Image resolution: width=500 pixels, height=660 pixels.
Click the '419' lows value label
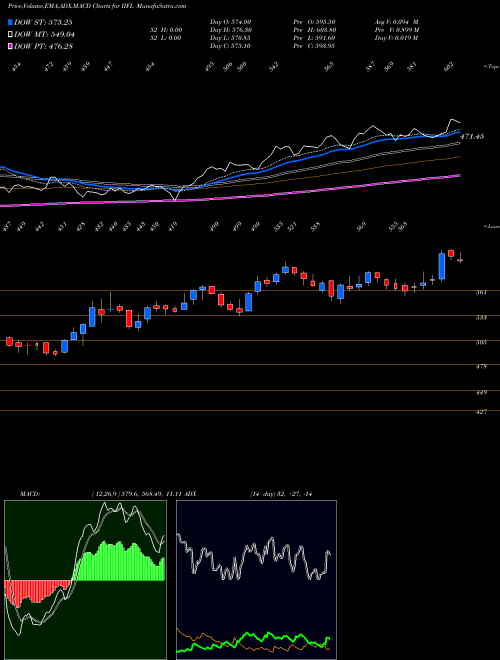pos(172,226)
